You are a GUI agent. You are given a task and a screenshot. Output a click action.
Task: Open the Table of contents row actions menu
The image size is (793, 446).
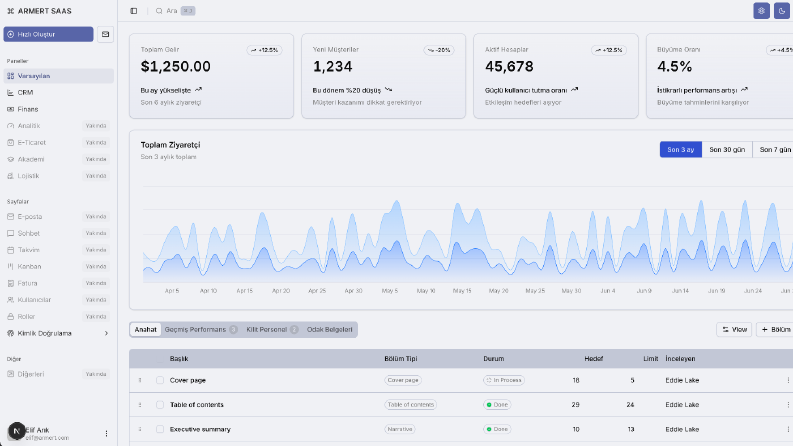(788, 405)
